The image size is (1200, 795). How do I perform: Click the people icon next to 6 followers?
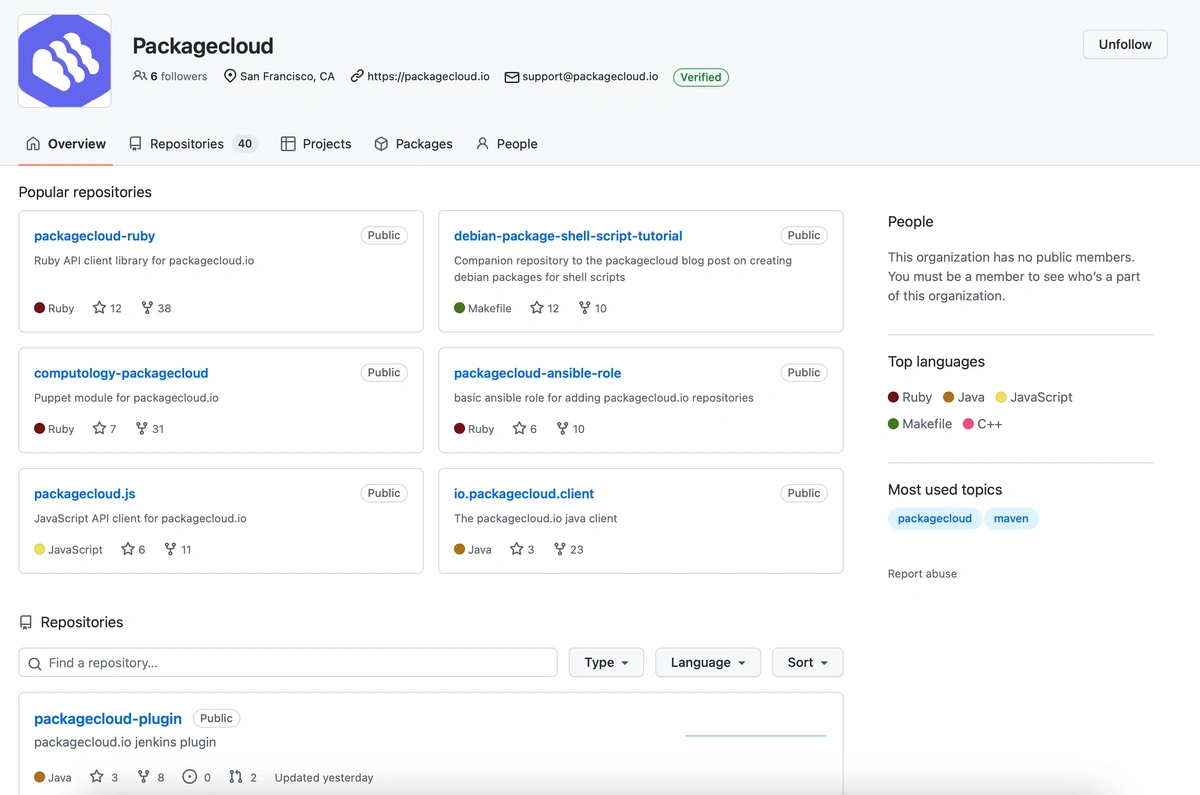138,75
